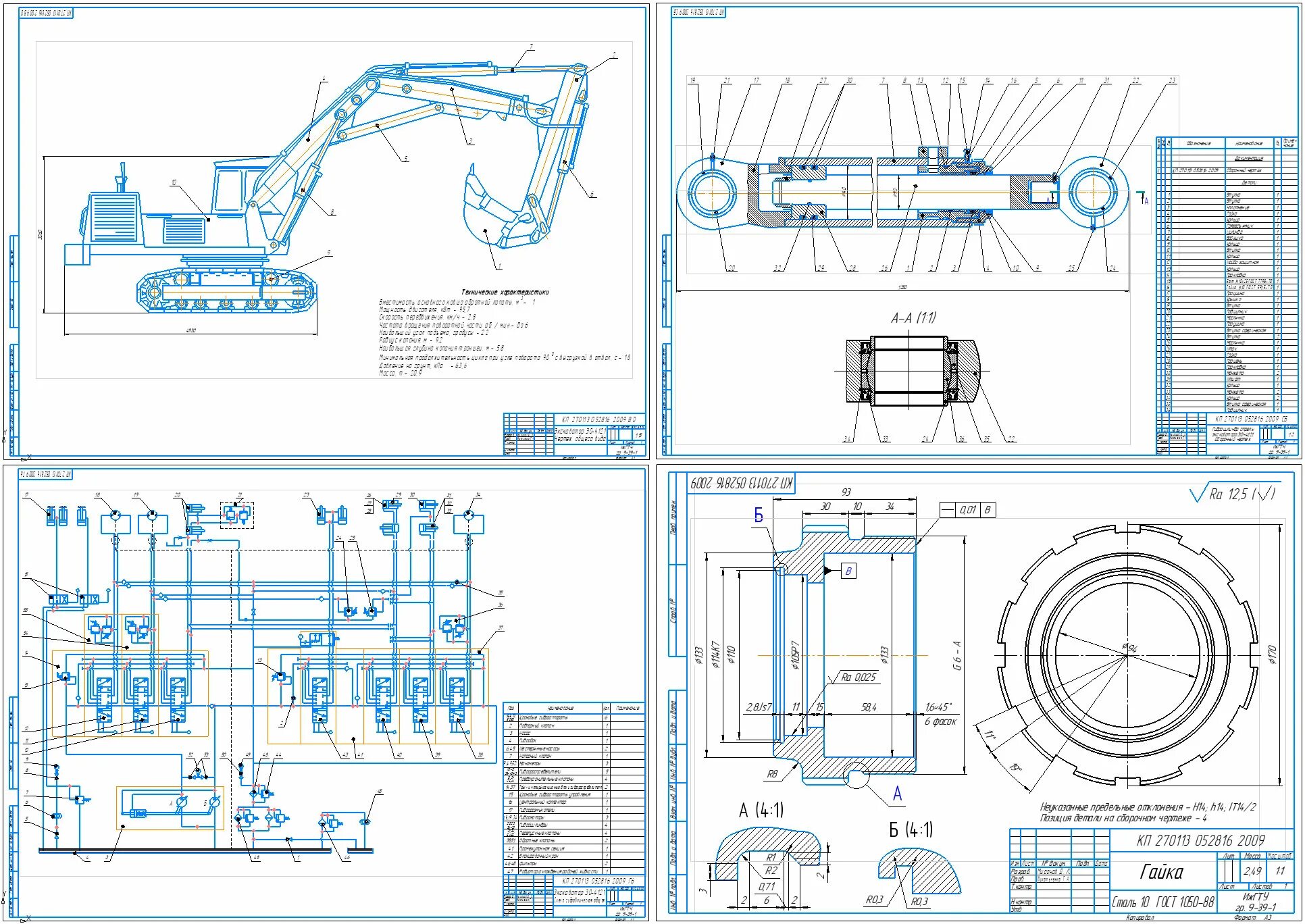
Task: Click the 'ø94' diameter dimension
Action: click(1131, 648)
